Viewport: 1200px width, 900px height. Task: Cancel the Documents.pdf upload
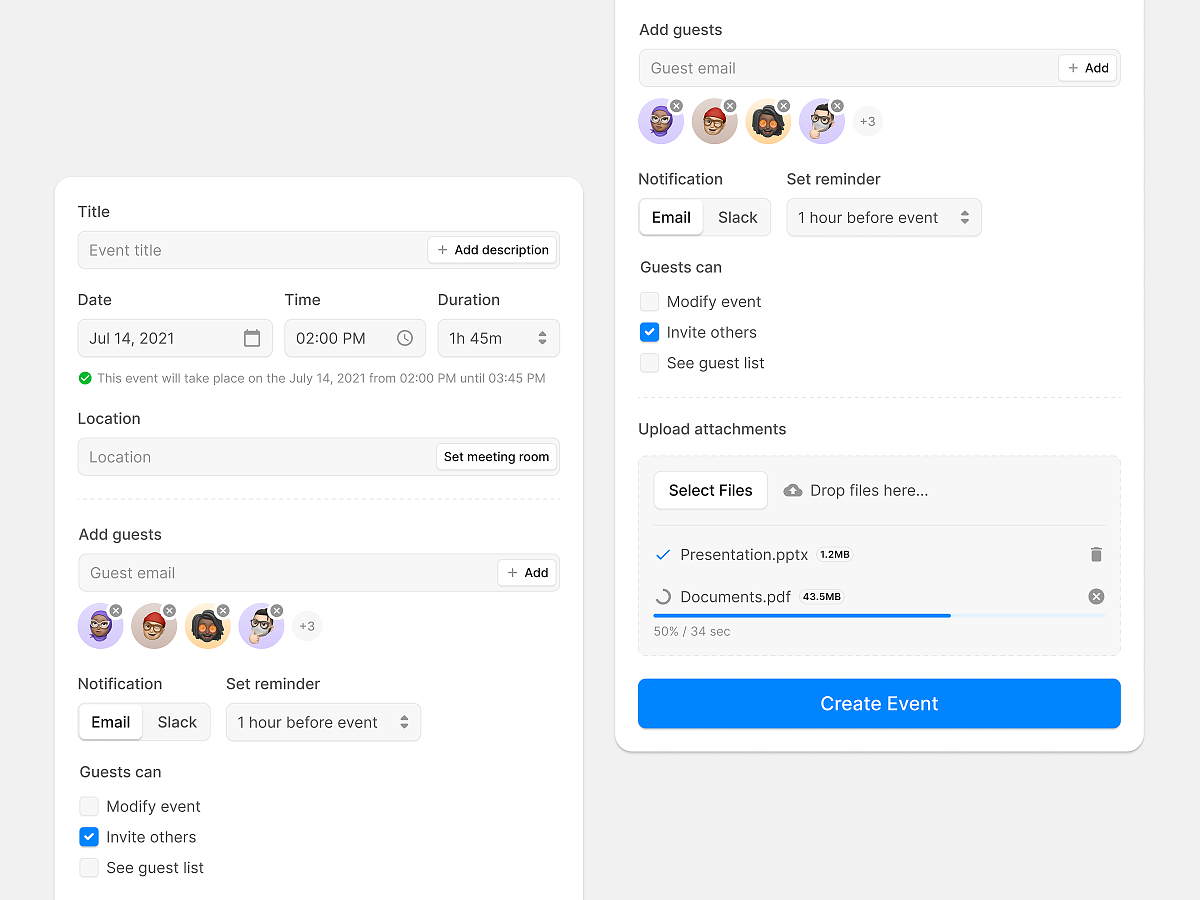coord(1096,597)
